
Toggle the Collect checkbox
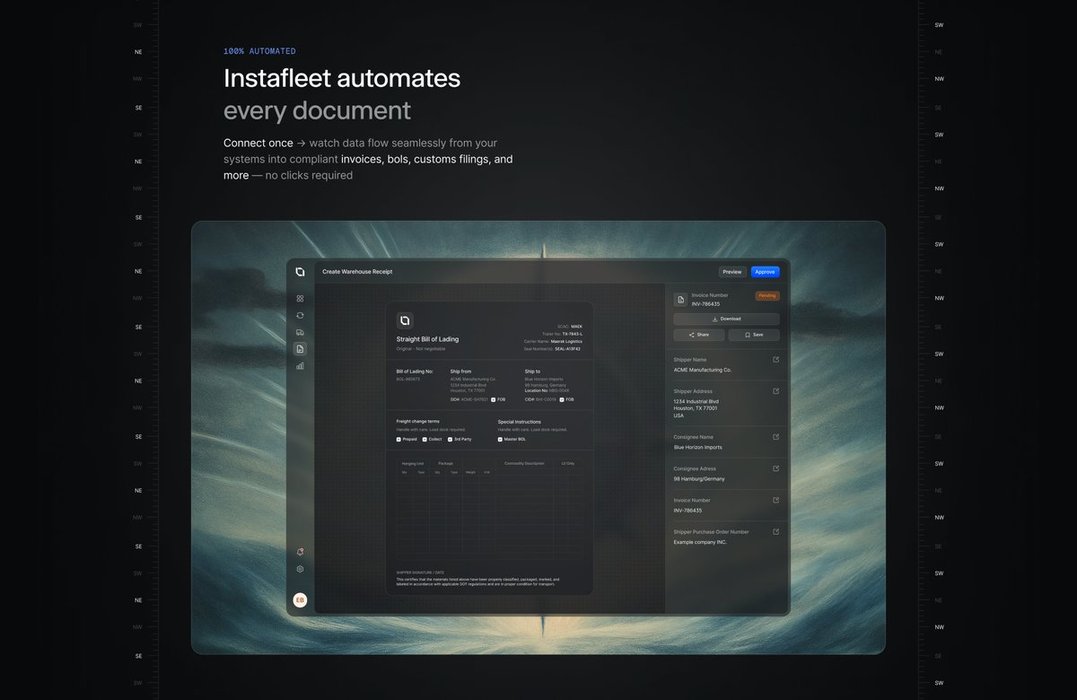point(425,439)
